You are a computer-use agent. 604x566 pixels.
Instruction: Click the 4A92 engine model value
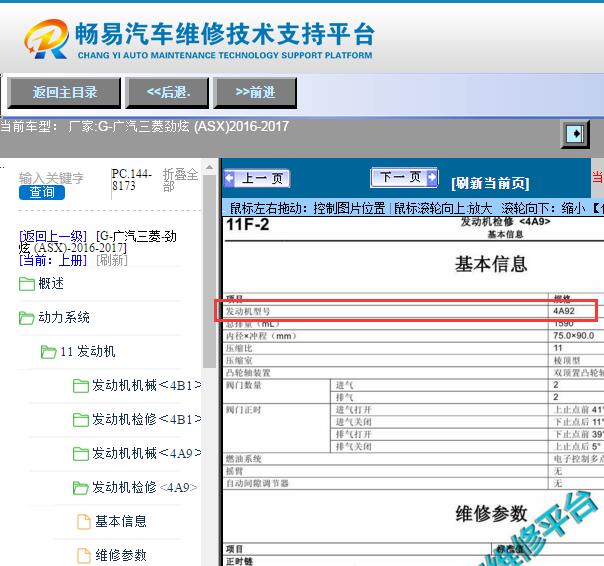tap(564, 311)
